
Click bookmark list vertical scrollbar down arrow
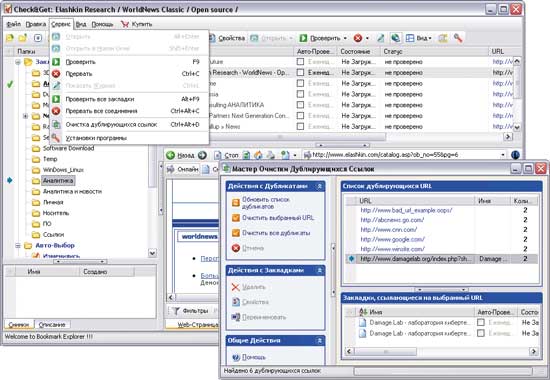tap(517, 127)
